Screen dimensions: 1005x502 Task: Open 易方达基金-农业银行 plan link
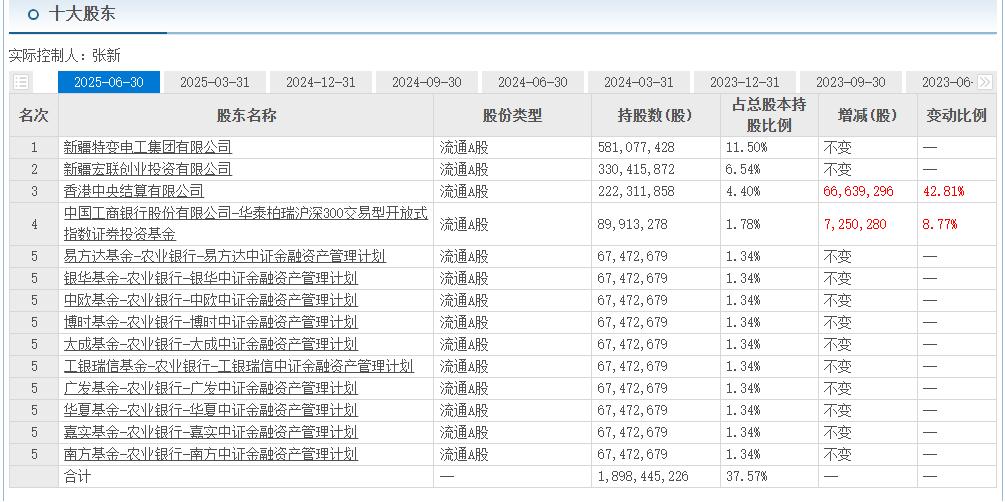pyautogui.click(x=224, y=256)
